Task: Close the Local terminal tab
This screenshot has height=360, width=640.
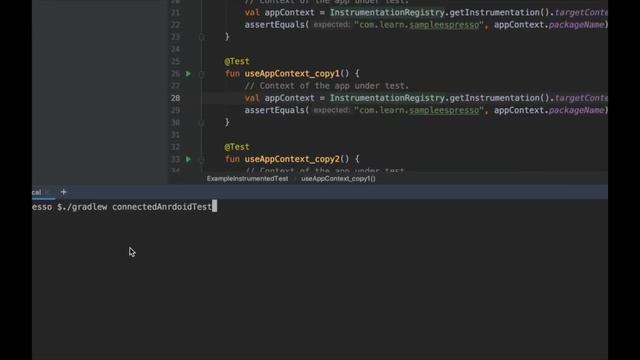Action: coord(48,192)
